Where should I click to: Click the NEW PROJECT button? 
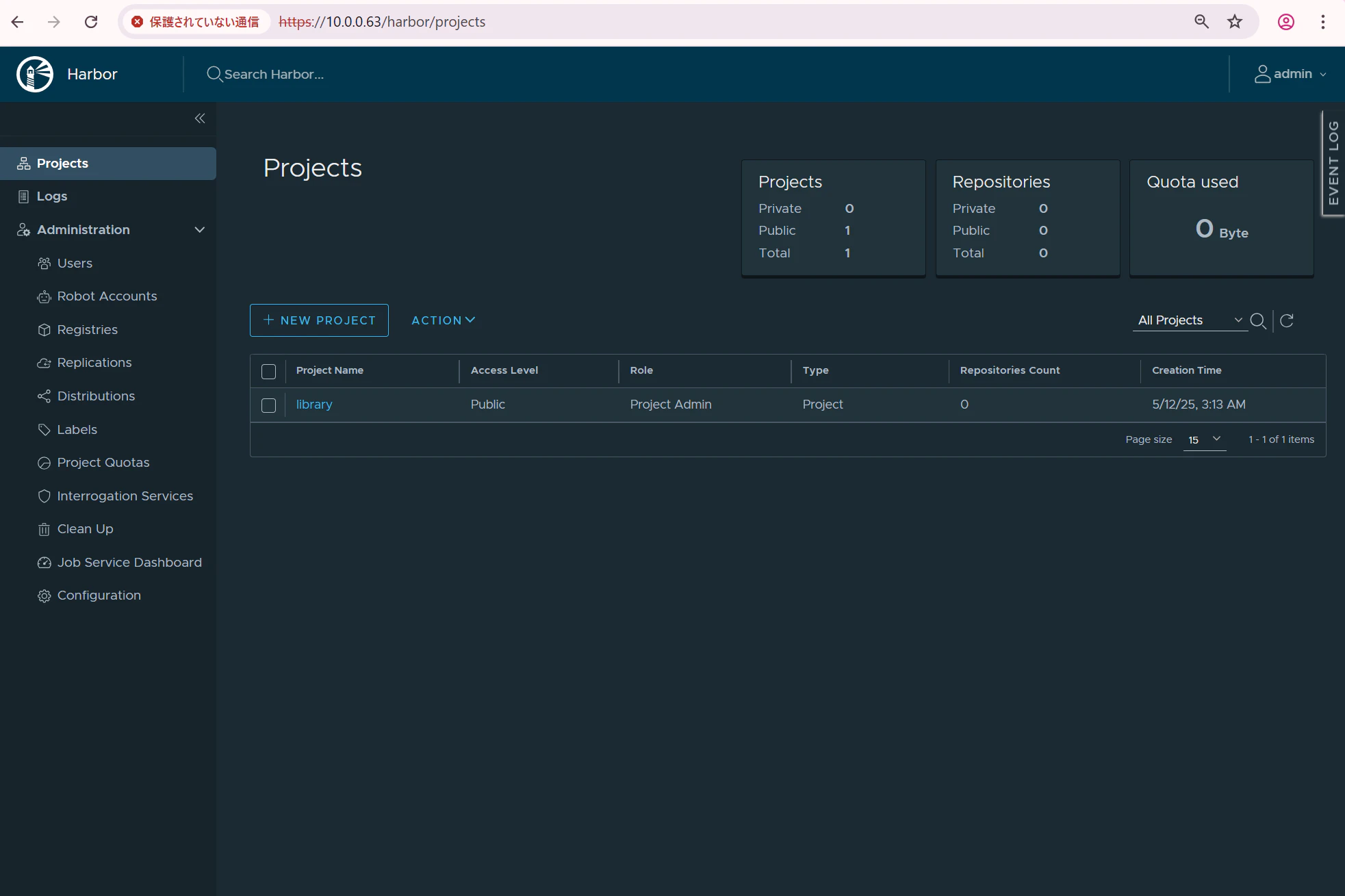pos(319,320)
